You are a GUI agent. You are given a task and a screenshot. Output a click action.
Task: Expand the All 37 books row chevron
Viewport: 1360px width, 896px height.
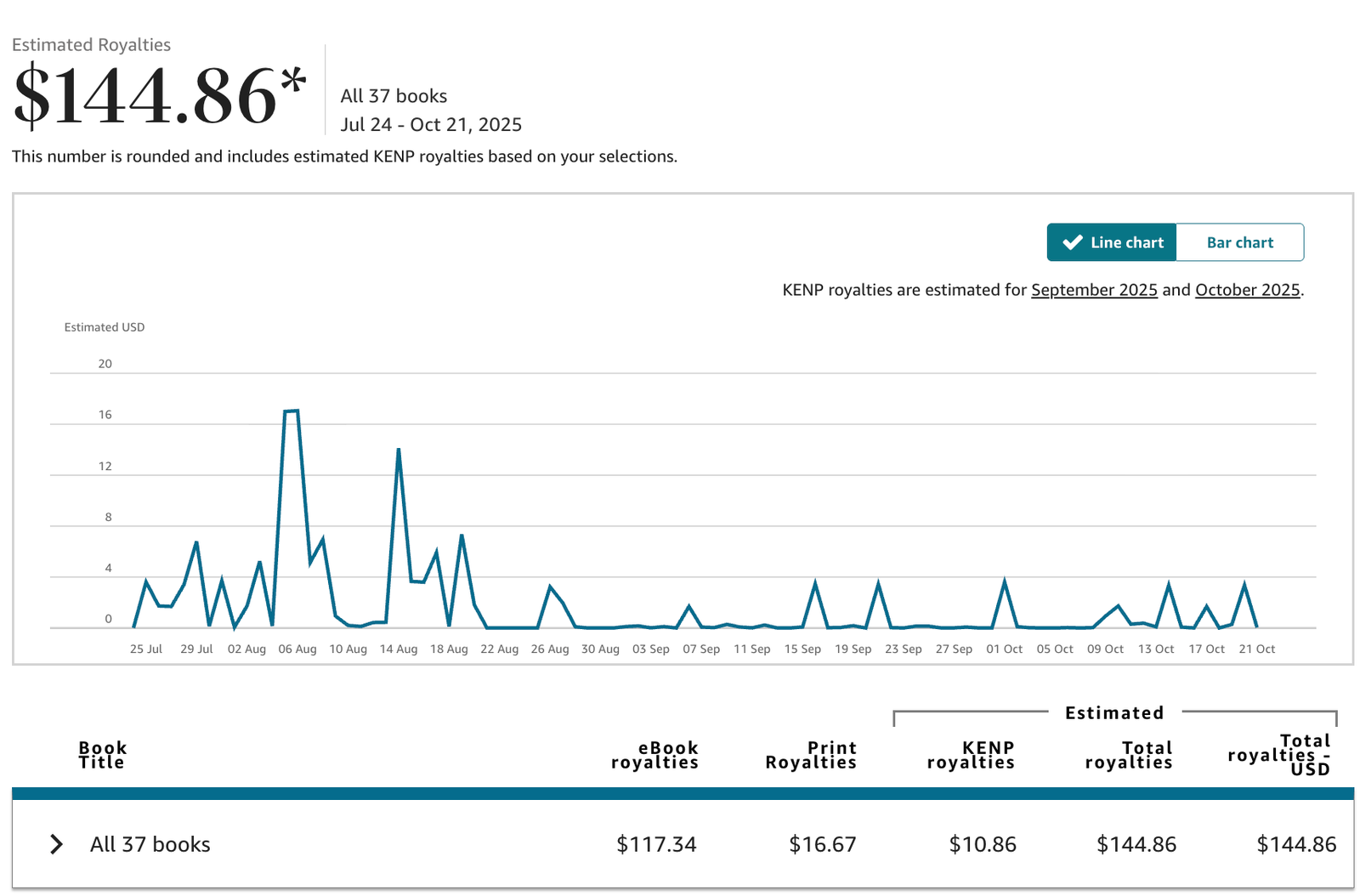tap(56, 844)
